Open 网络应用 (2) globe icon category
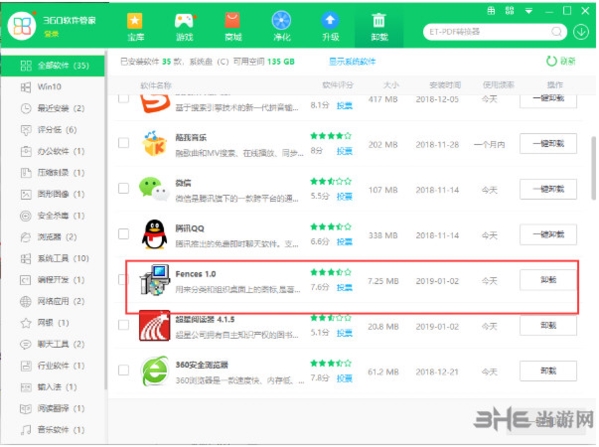The height and width of the screenshot is (447, 599). (26, 301)
